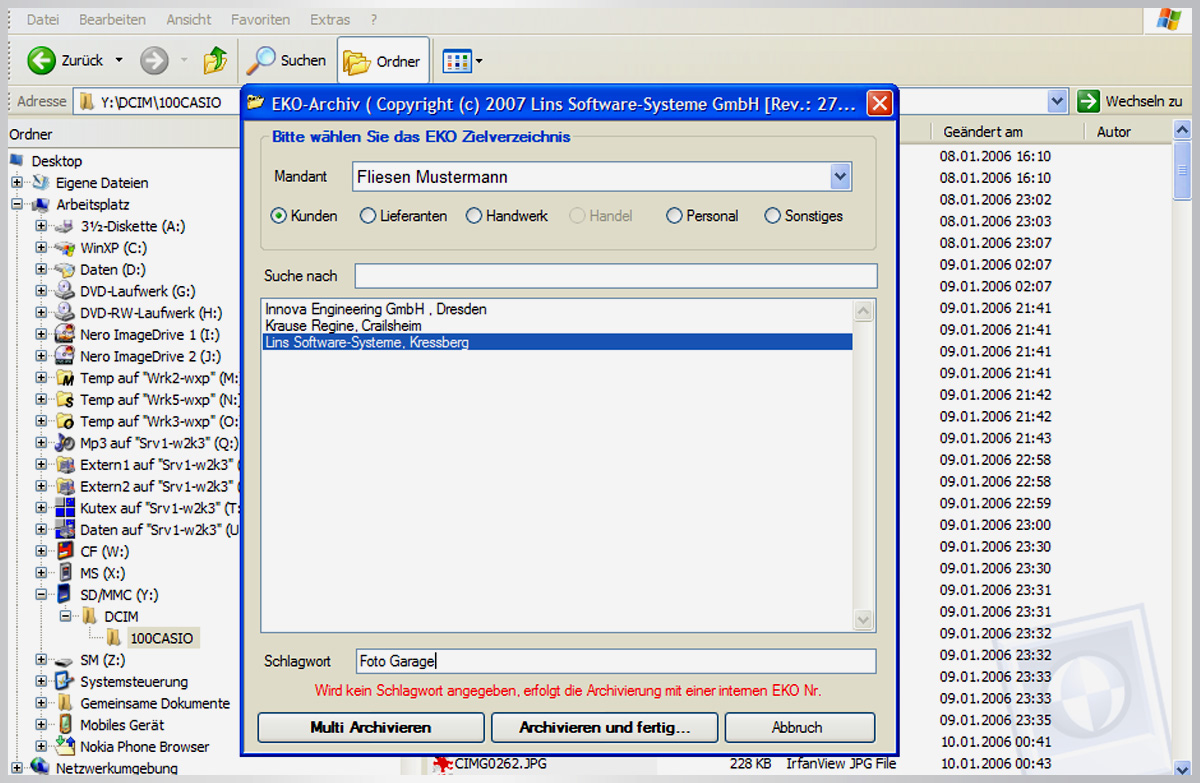Expand the Eigene Dateien tree node
The height and width of the screenshot is (783, 1200).
(x=17, y=183)
